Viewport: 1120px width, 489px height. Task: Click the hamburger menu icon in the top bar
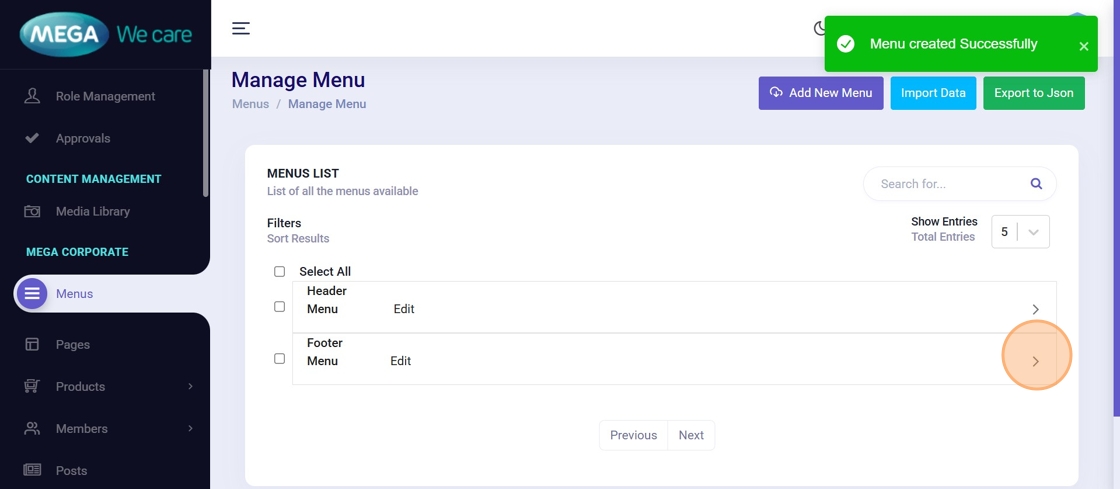[241, 28]
